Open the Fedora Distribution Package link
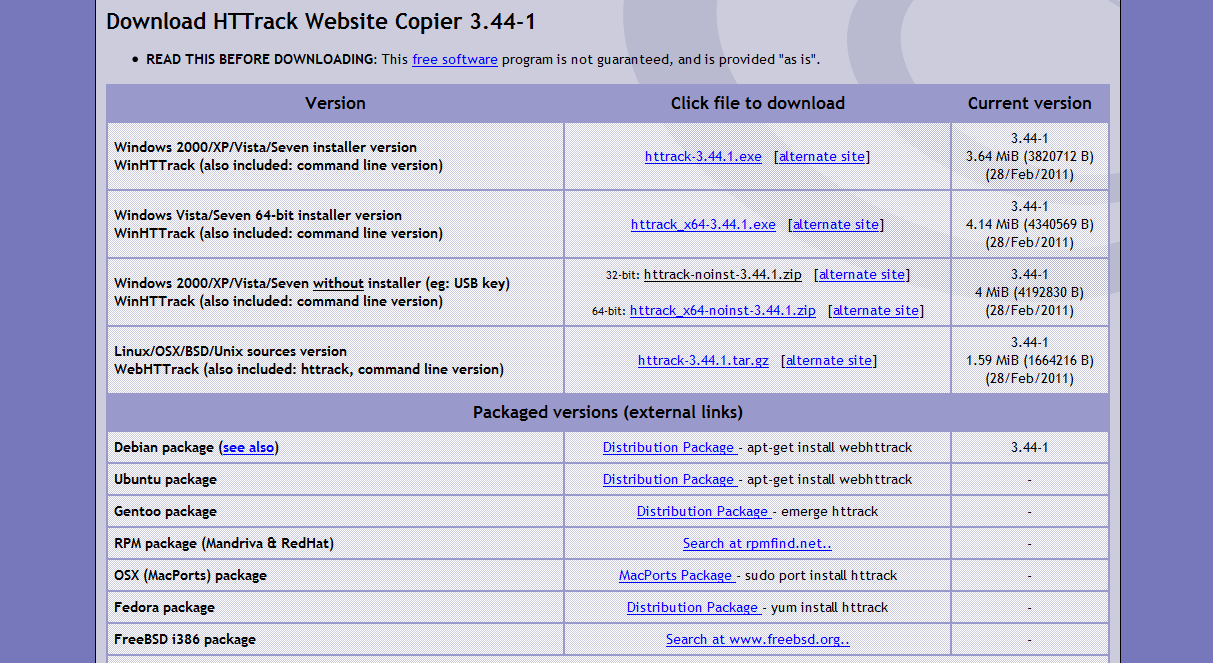1213x663 pixels. 693,607
